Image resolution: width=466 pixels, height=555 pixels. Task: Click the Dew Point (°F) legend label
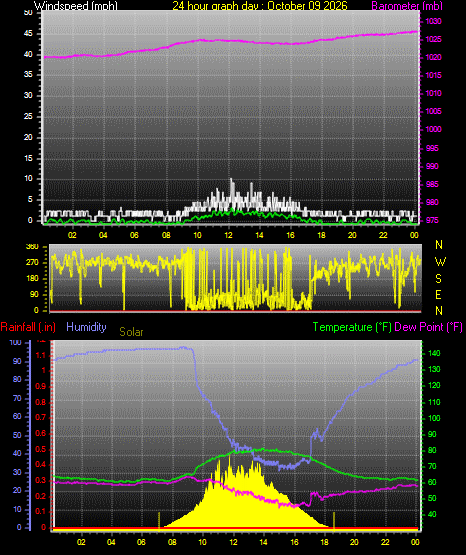[x=428, y=327]
